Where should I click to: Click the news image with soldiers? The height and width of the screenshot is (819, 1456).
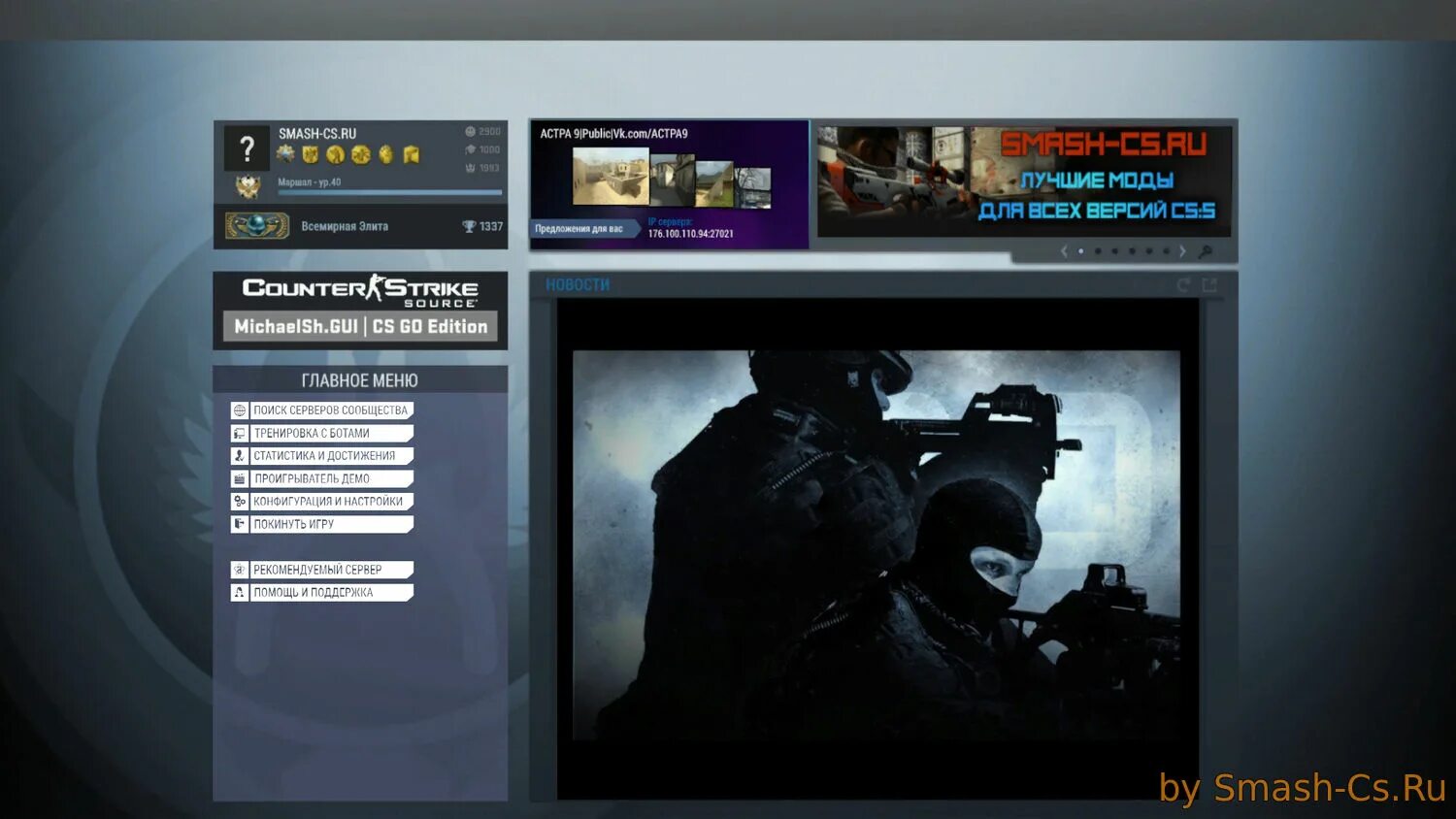coord(877,545)
